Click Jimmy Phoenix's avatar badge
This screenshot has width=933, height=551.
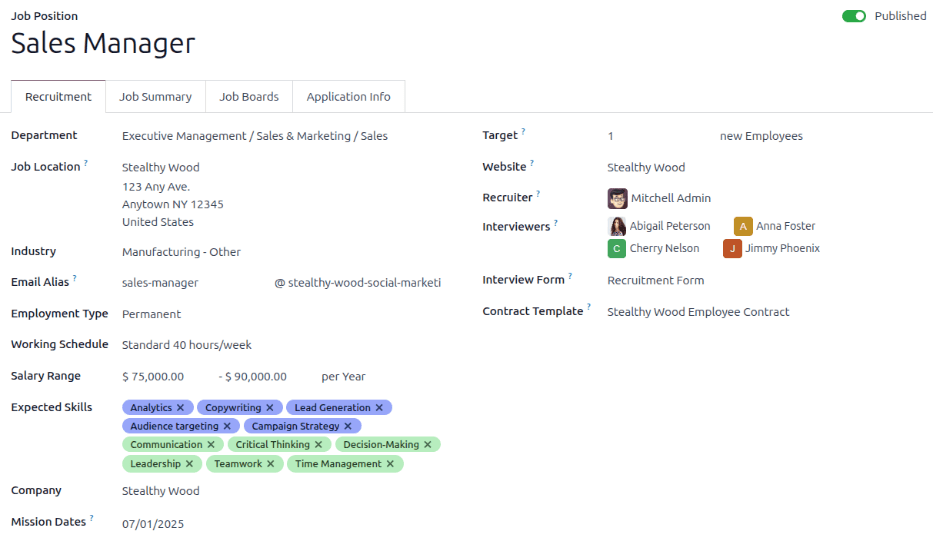[x=733, y=248]
